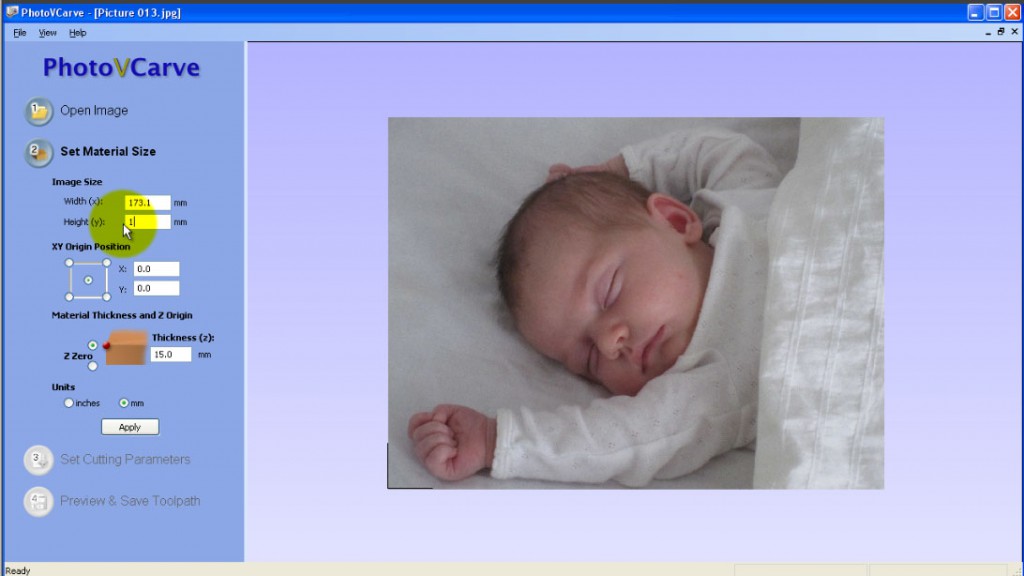The height and width of the screenshot is (576, 1024).
Task: Click the Open Image step icon
Action: point(39,111)
